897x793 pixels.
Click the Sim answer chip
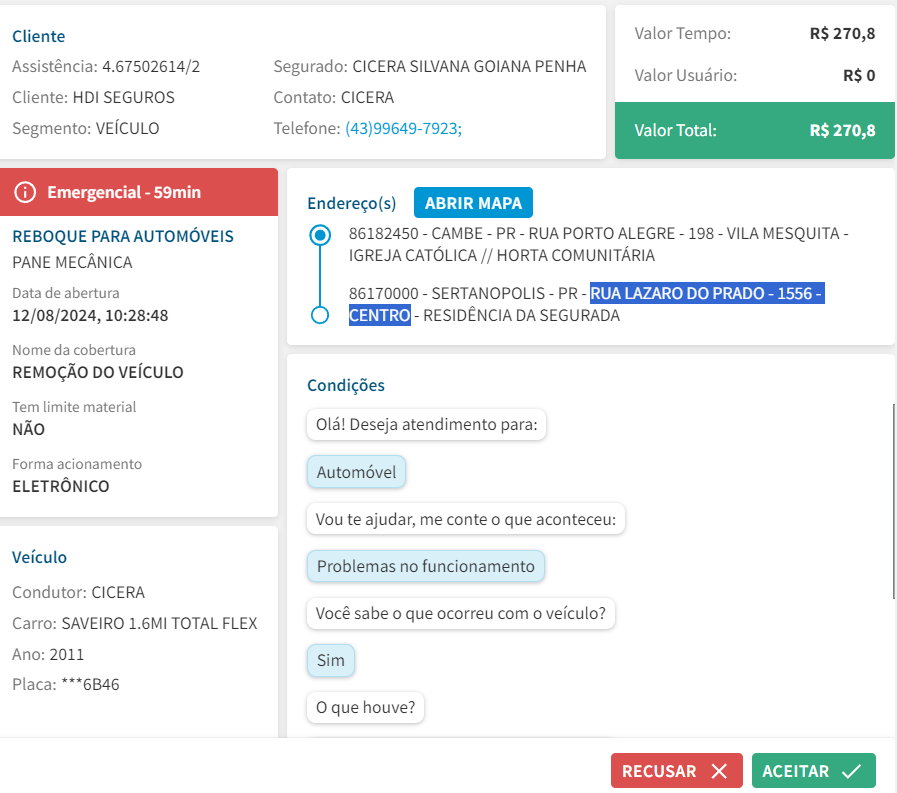[330, 661]
